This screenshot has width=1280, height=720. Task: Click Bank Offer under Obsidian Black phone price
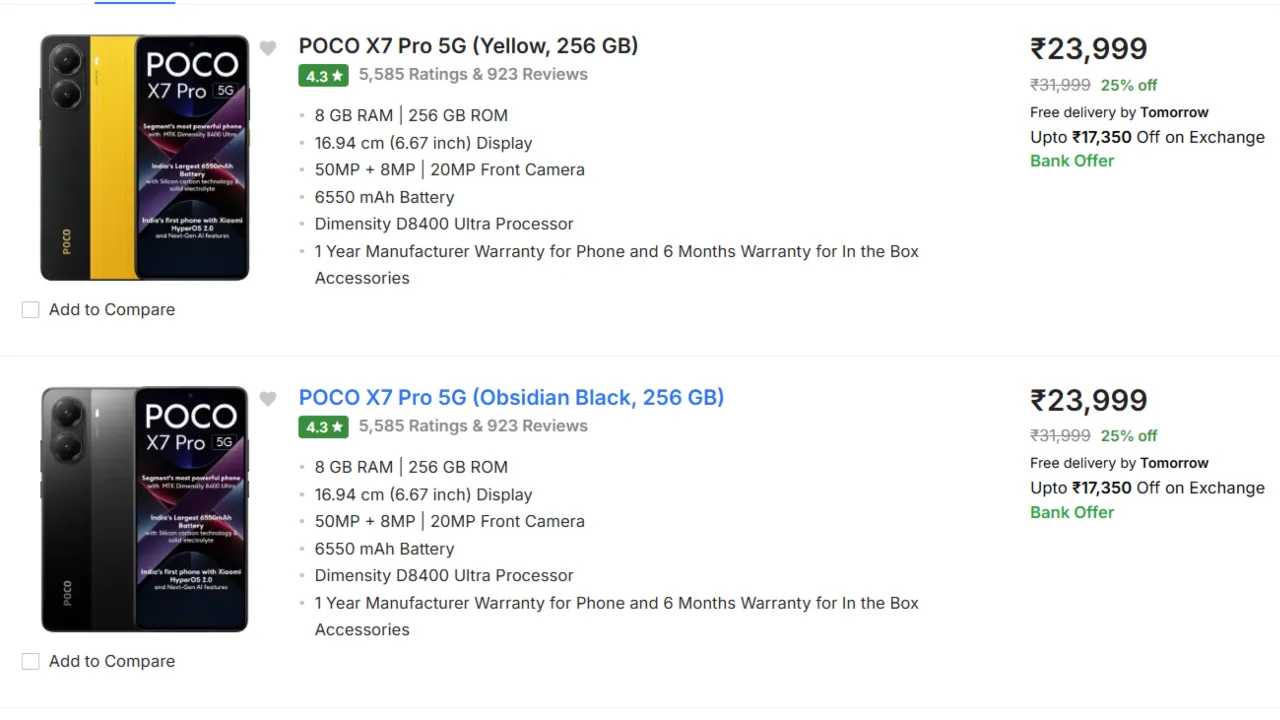coord(1072,512)
